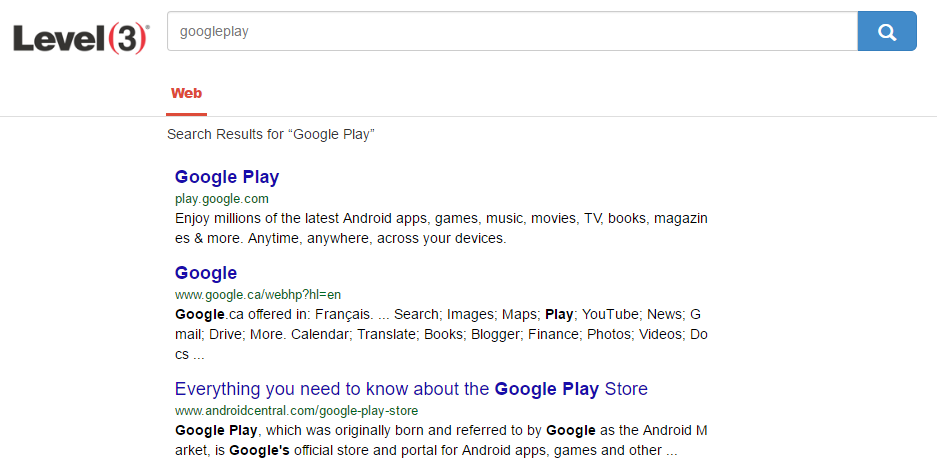
Task: Open Everything you need to know about Google Play Store
Action: click(x=411, y=389)
